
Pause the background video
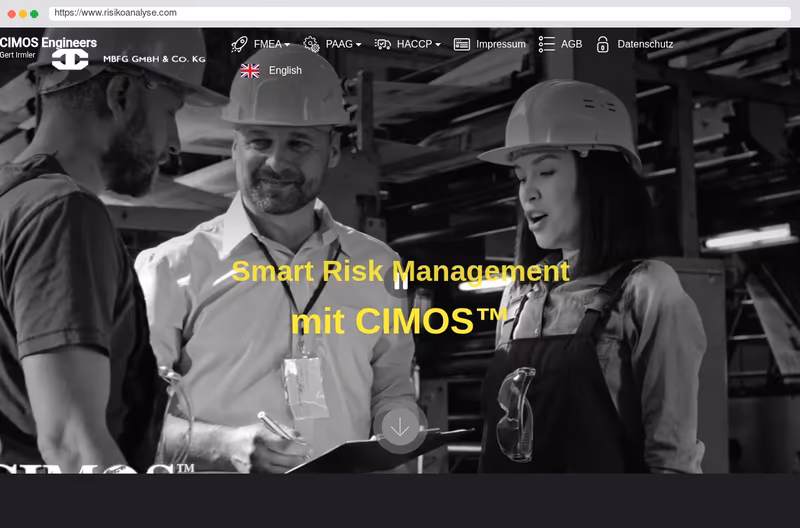(401, 280)
